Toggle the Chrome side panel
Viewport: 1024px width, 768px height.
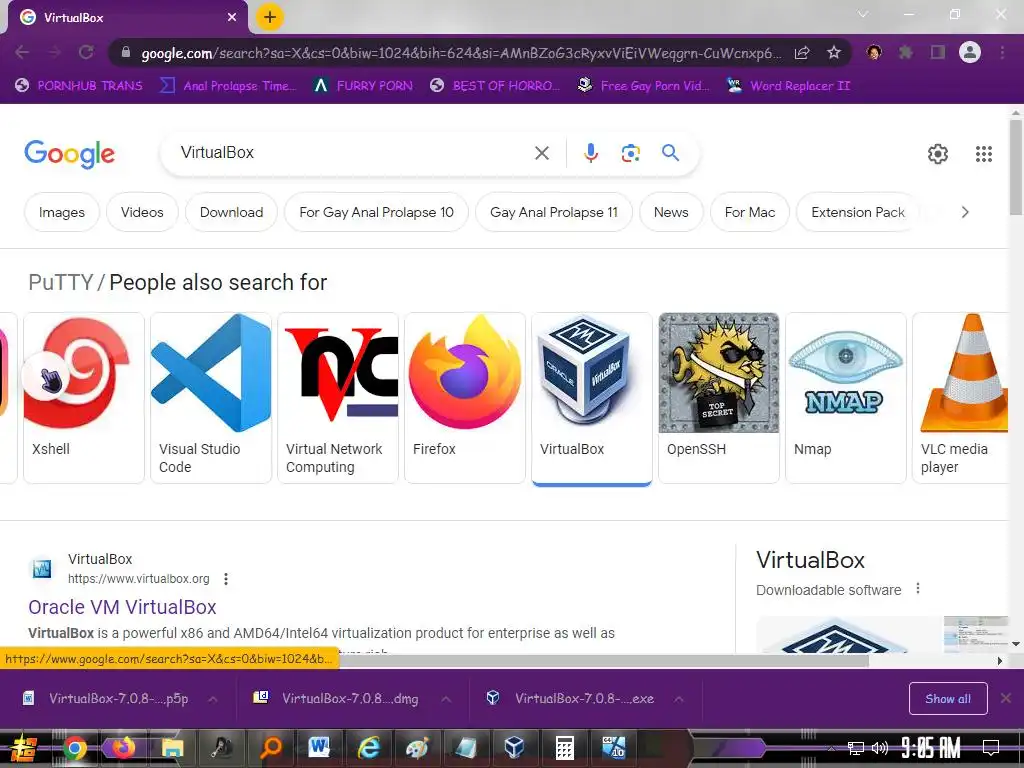tap(938, 52)
